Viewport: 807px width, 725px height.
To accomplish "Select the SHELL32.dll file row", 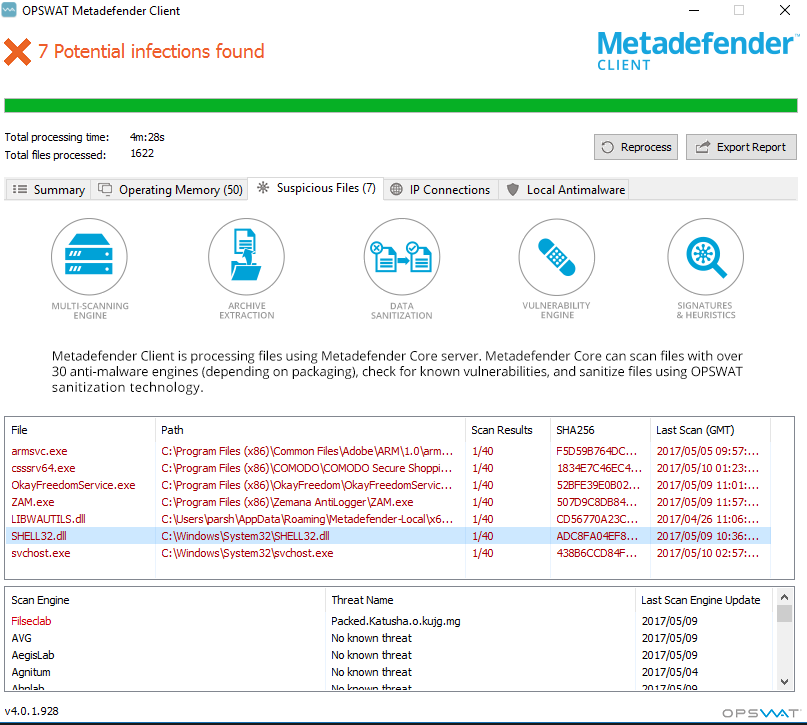I will [x=388, y=536].
